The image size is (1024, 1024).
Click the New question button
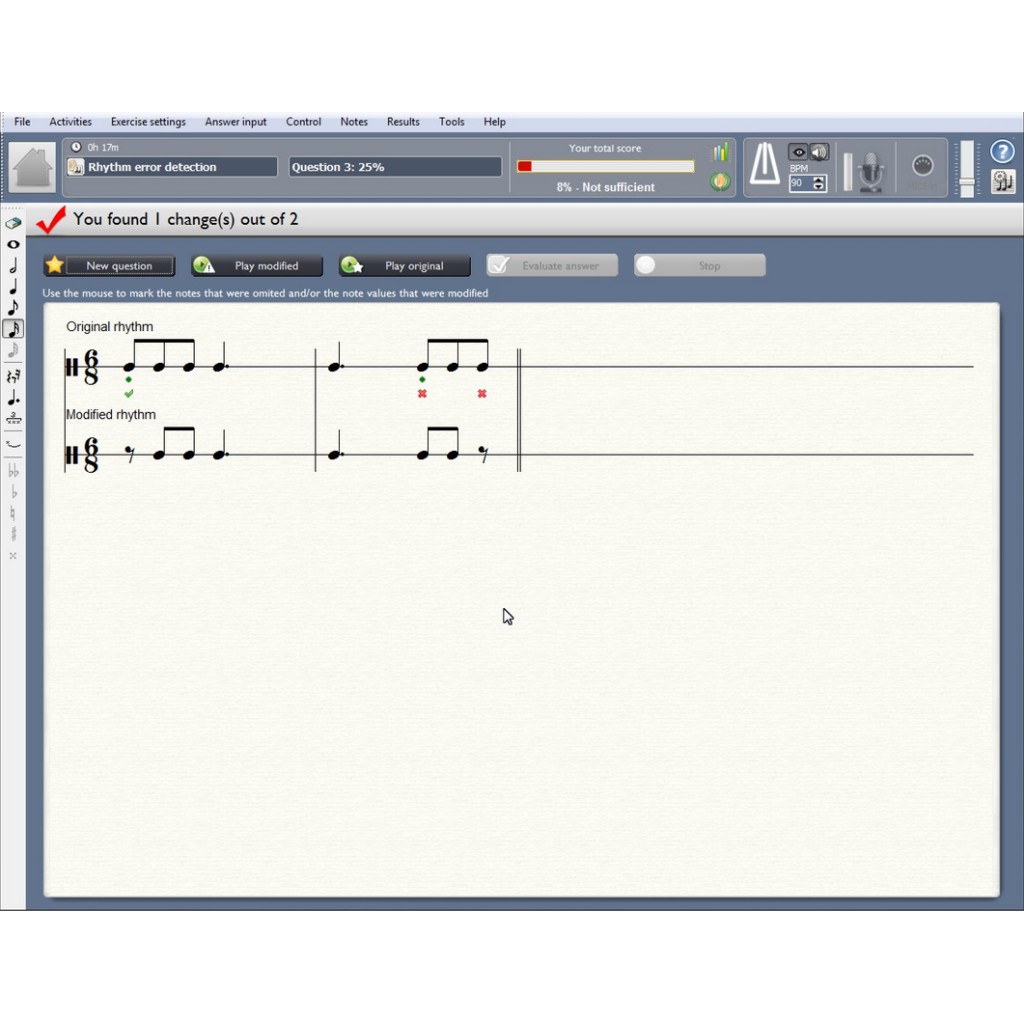click(x=110, y=266)
